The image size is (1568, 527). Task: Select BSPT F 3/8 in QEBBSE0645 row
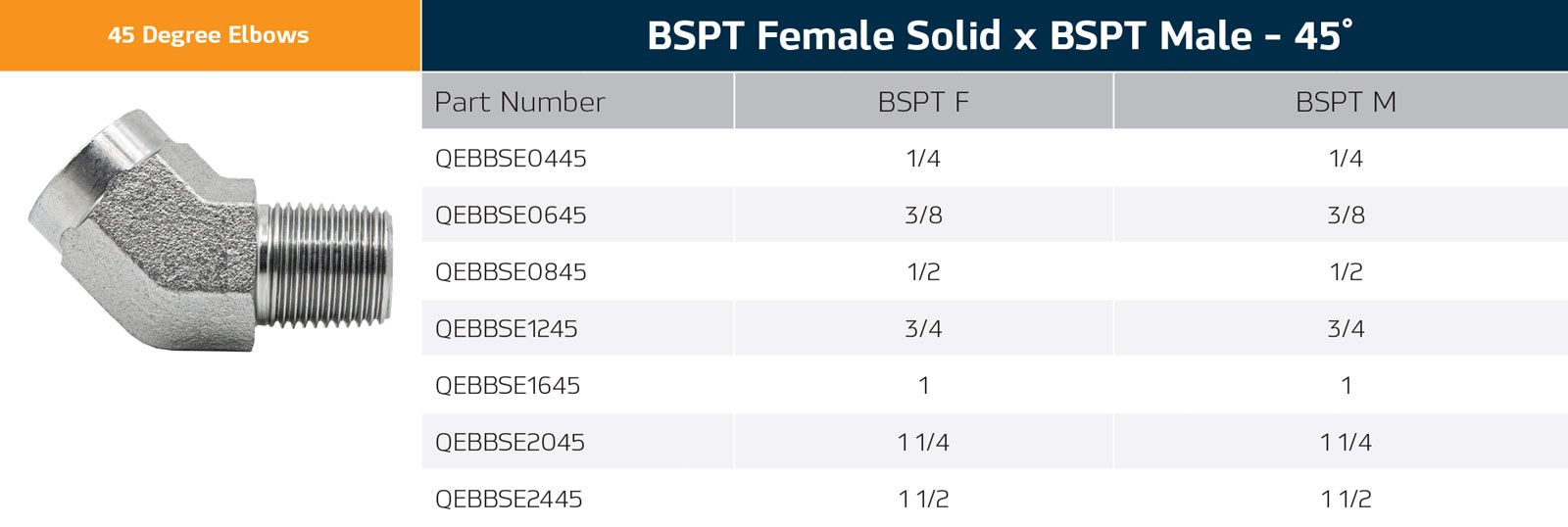923,216
